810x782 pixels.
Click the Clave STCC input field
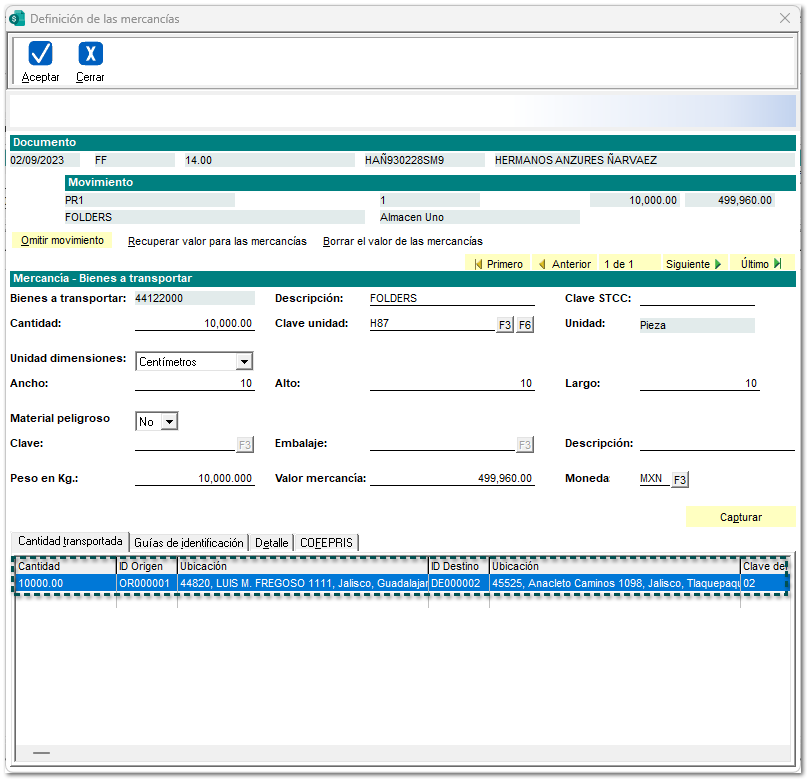[697, 298]
